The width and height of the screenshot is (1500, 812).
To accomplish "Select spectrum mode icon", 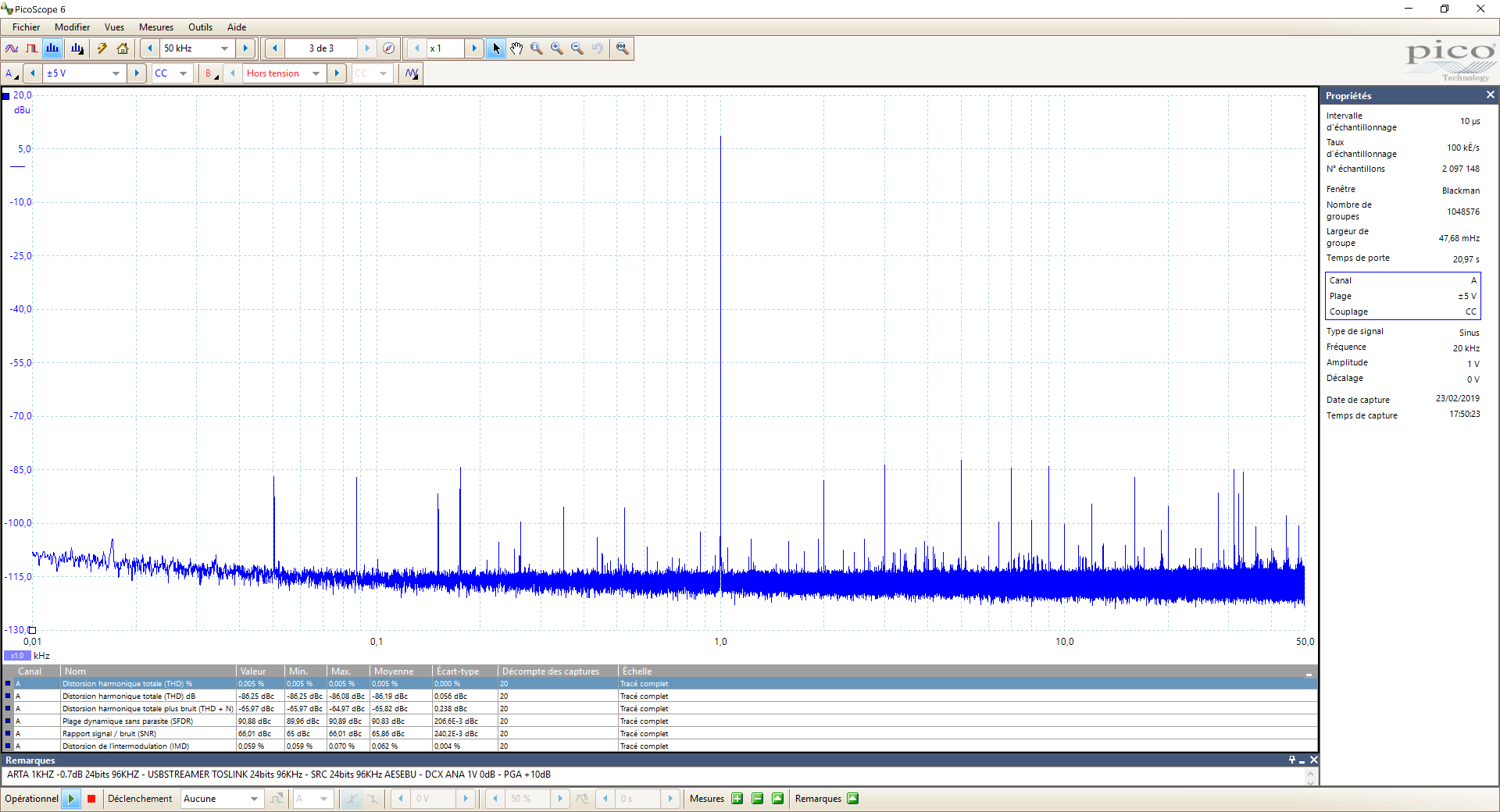I will point(52,48).
